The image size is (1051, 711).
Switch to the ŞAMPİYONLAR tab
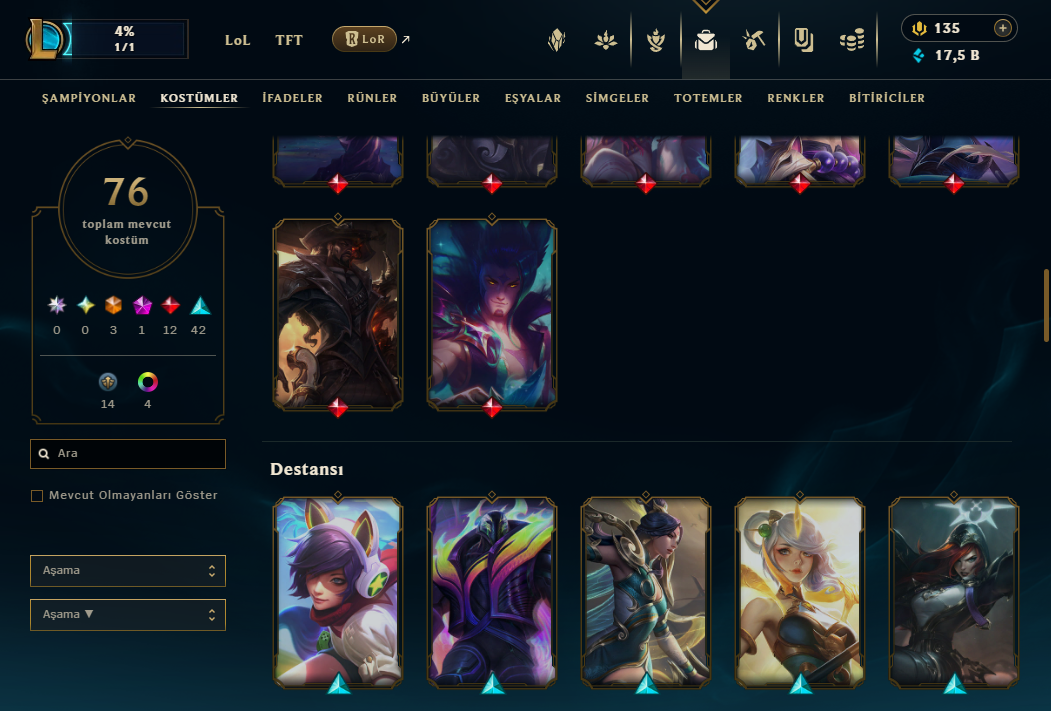coord(88,98)
